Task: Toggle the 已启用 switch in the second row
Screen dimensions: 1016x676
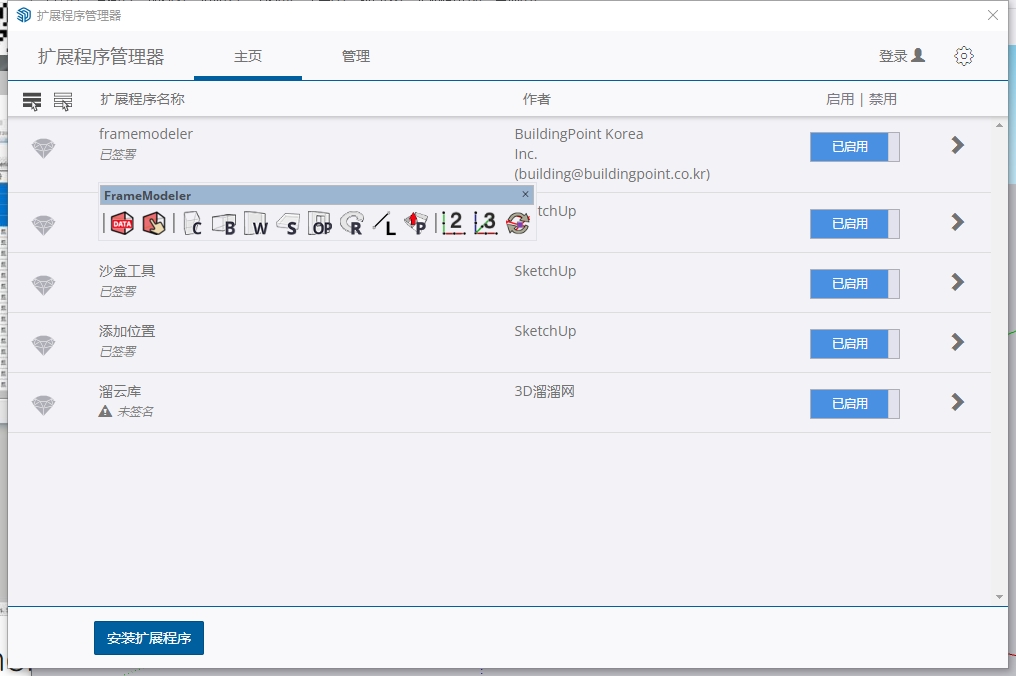Action: [855, 224]
